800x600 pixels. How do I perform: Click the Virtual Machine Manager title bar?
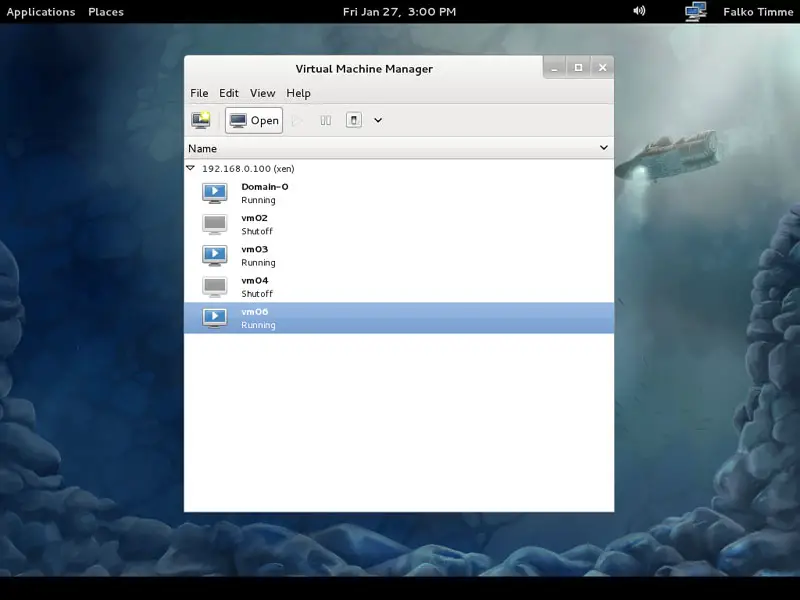(x=364, y=68)
